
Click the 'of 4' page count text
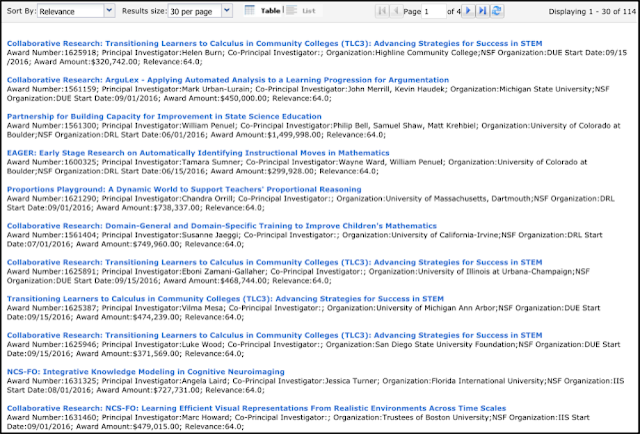click(453, 11)
